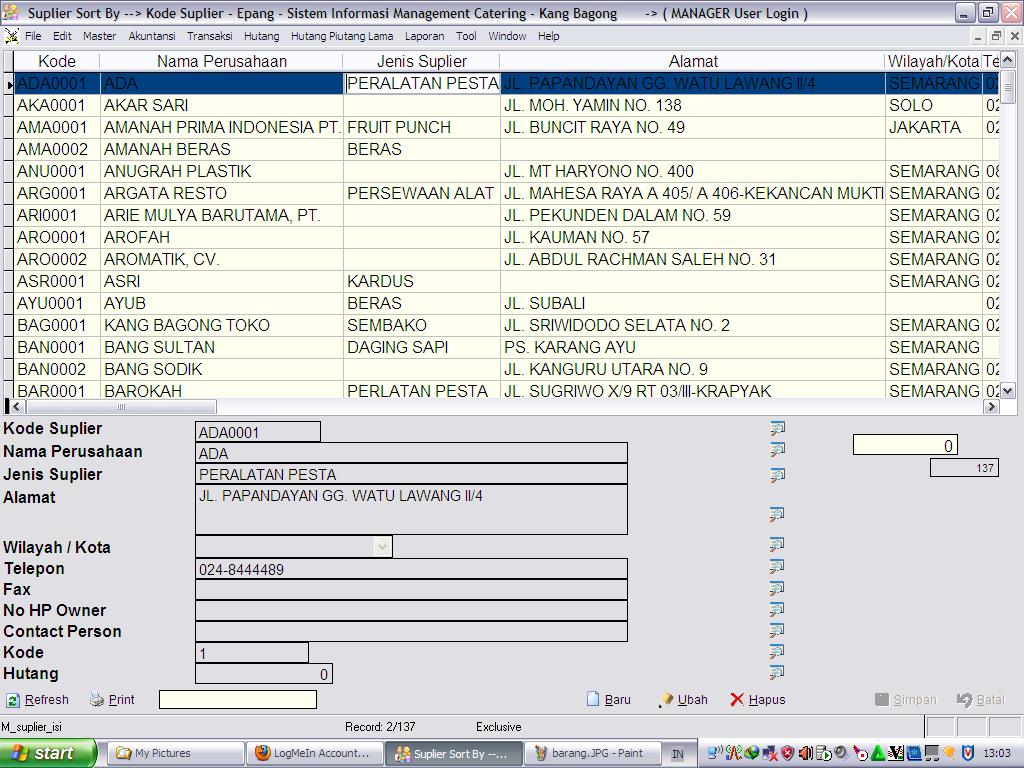Click the Hapus red X icon

(x=737, y=700)
